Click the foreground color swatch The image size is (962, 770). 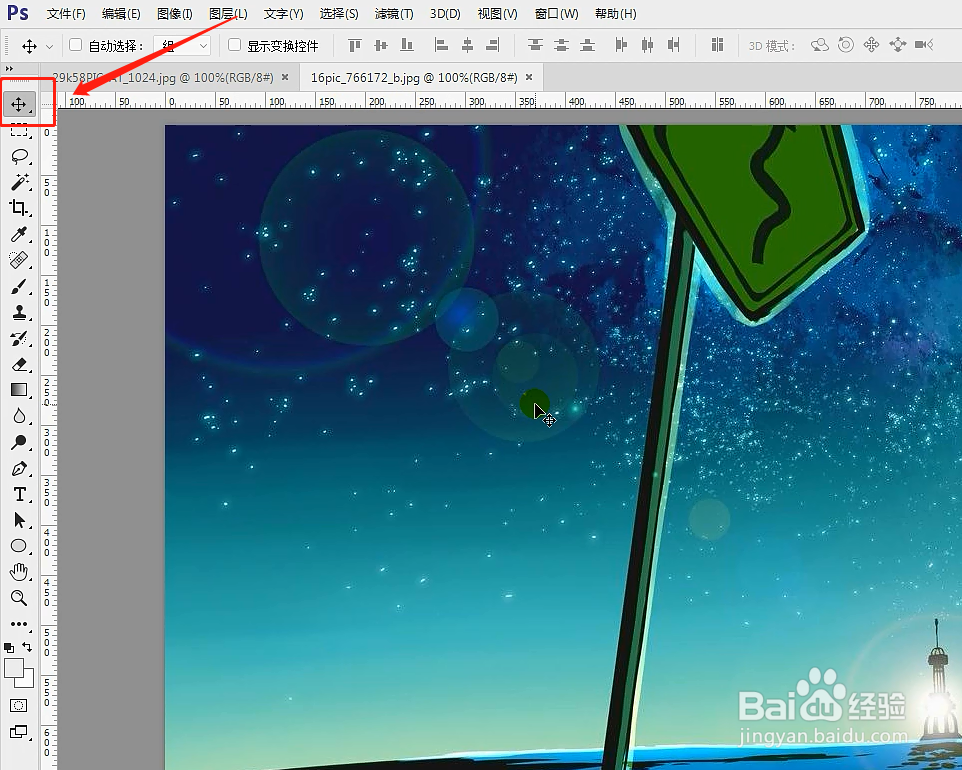click(x=13, y=668)
